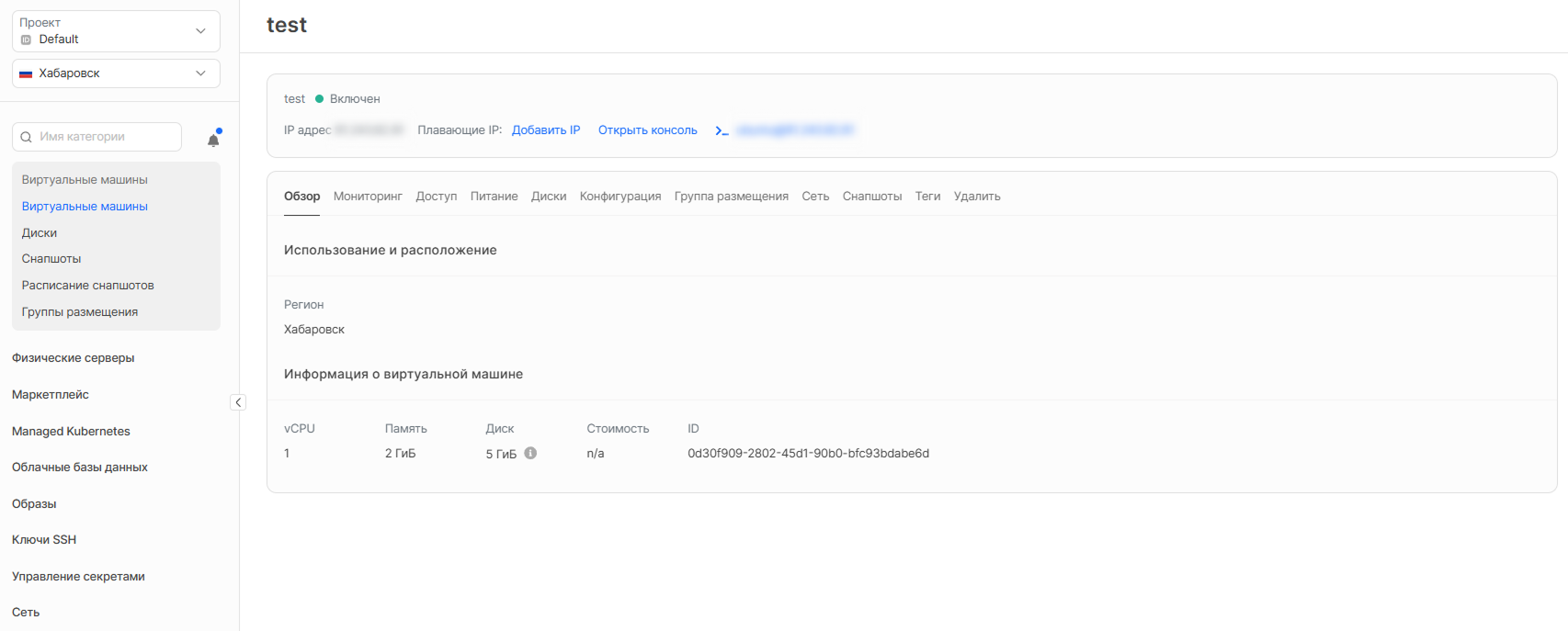
Task: Open Маркетплейс in the sidebar
Action: [x=51, y=395]
